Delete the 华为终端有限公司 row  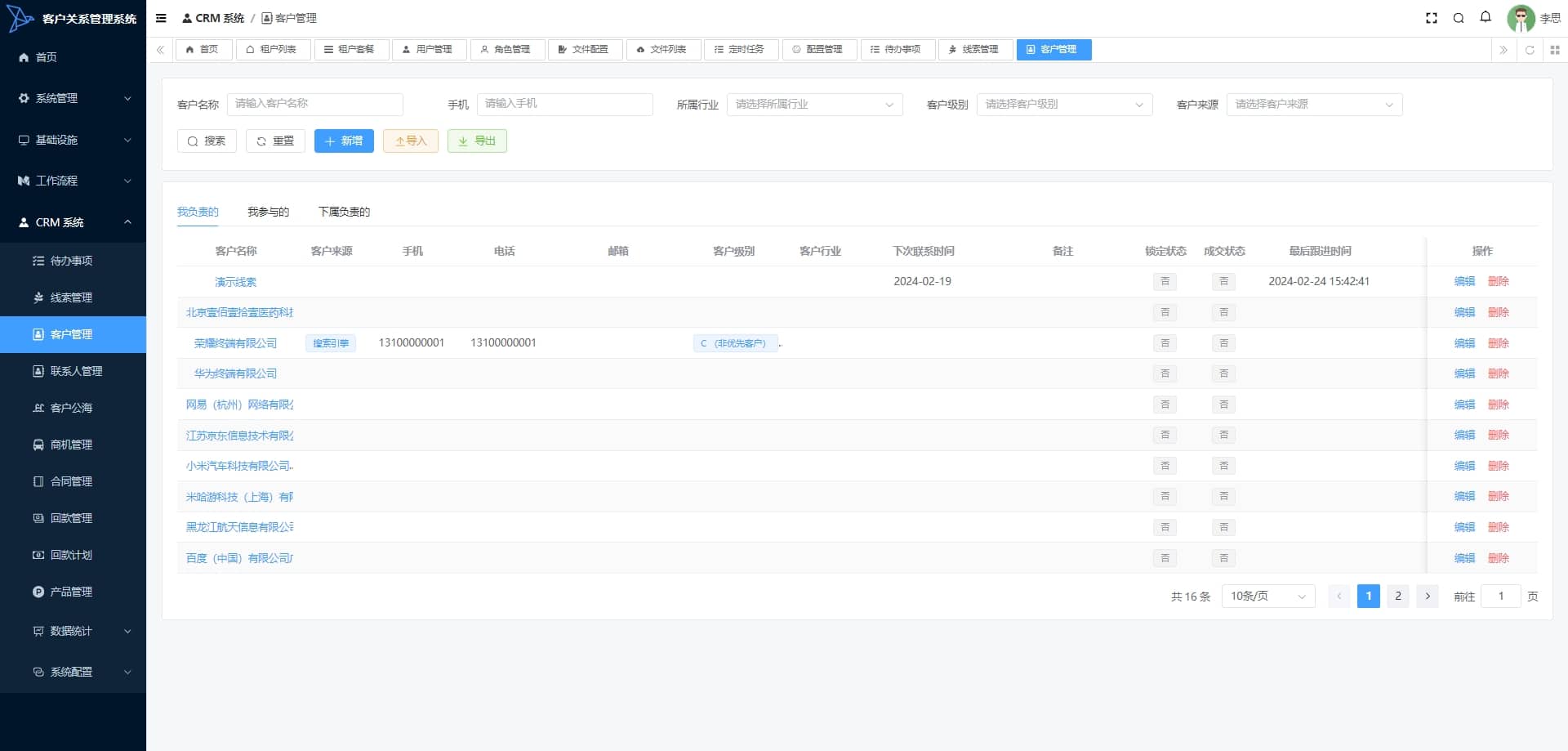(x=1498, y=373)
